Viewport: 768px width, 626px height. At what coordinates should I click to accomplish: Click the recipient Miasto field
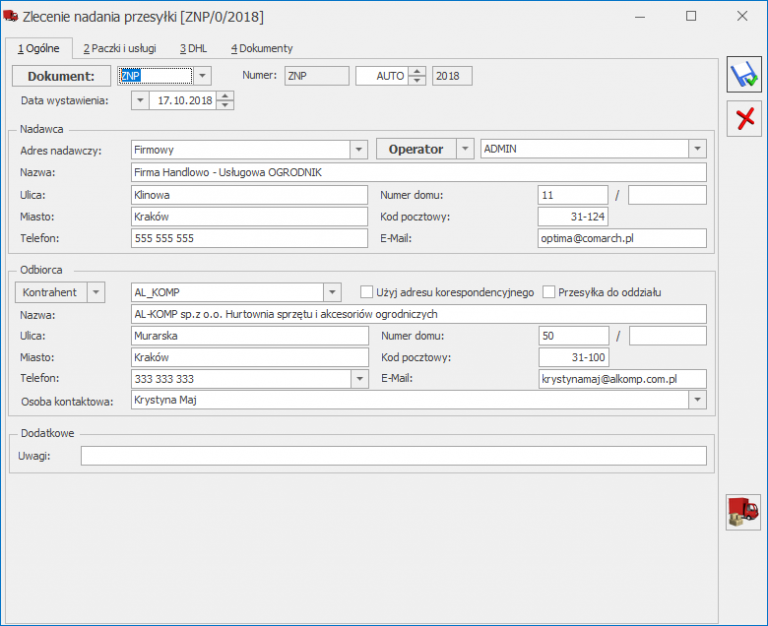tap(250, 357)
